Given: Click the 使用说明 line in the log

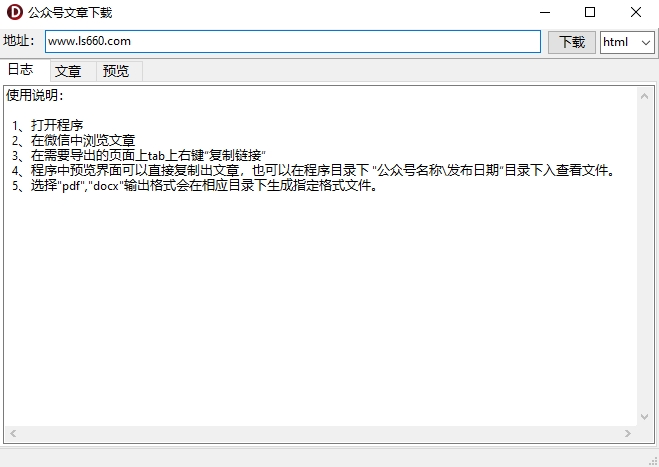Looking at the screenshot, I should [35, 96].
